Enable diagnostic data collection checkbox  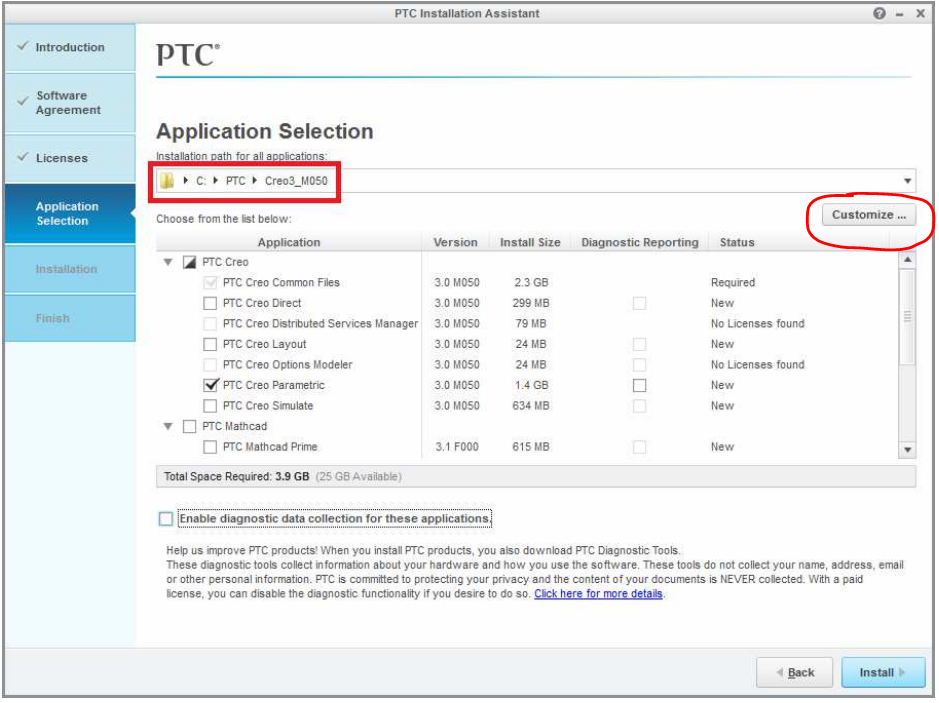(166, 519)
